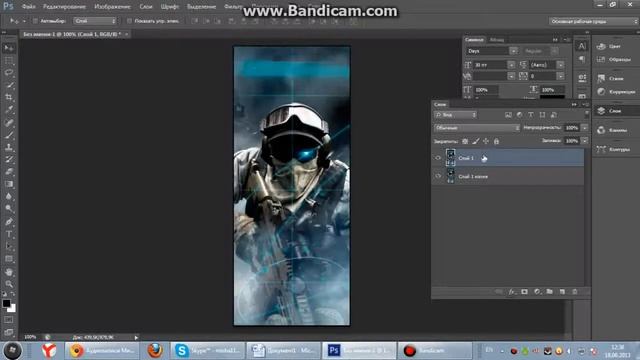The width and height of the screenshot is (640, 360).
Task: Select the Rectangular Marquee tool
Action: click(9, 61)
